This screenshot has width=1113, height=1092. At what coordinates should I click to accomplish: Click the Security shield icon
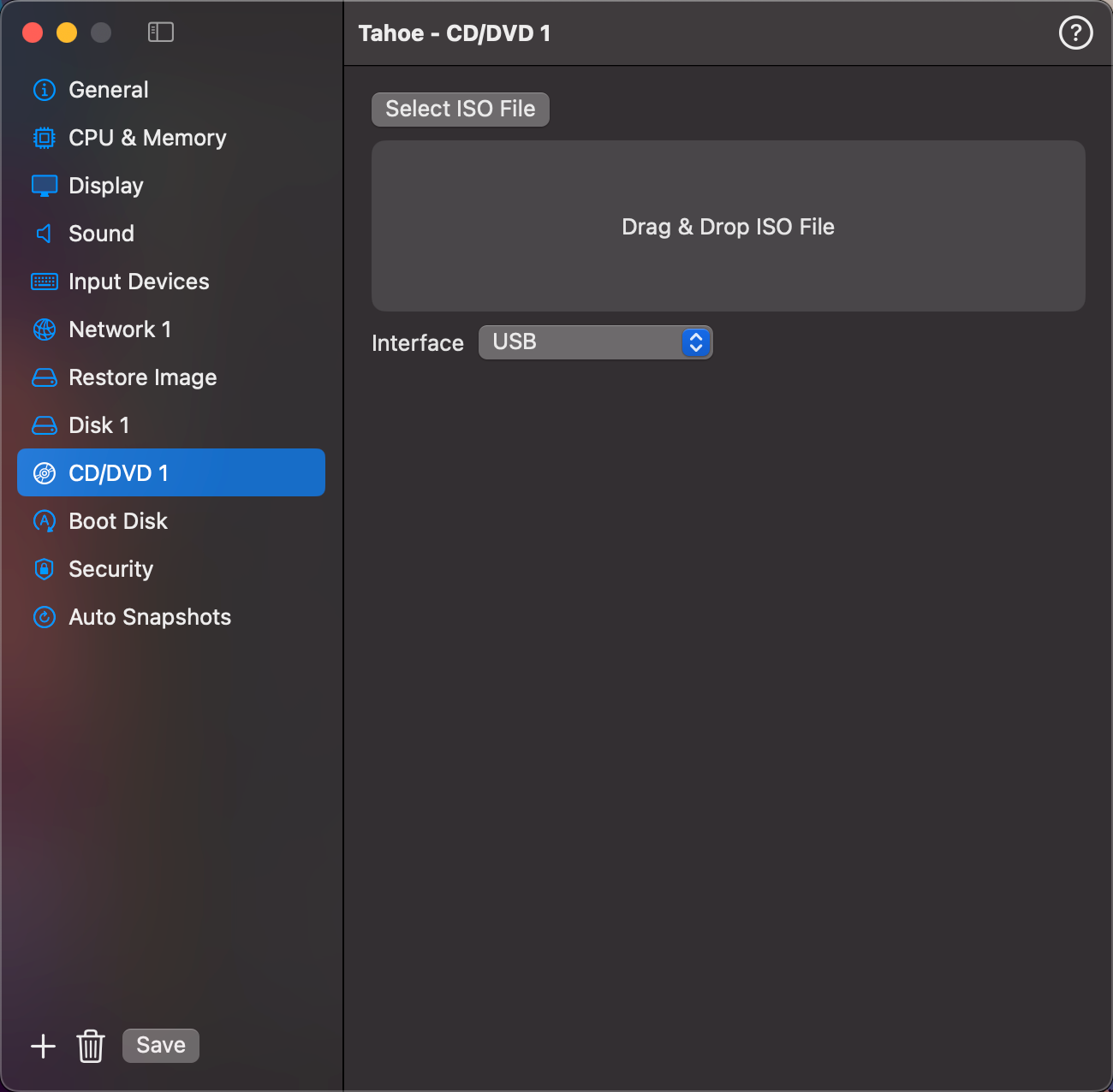pos(45,569)
